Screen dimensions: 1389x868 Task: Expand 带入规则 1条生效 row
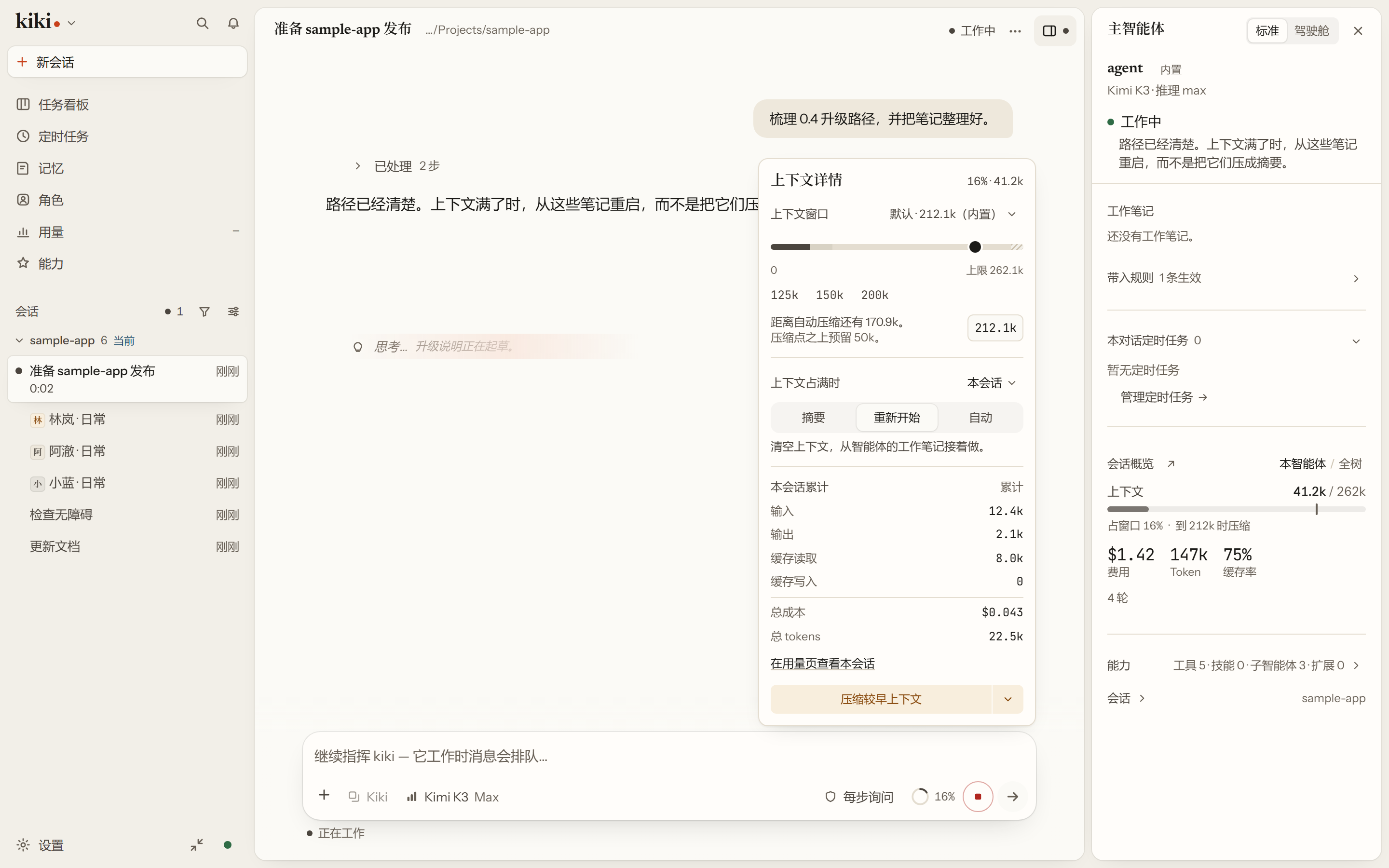point(1235,278)
